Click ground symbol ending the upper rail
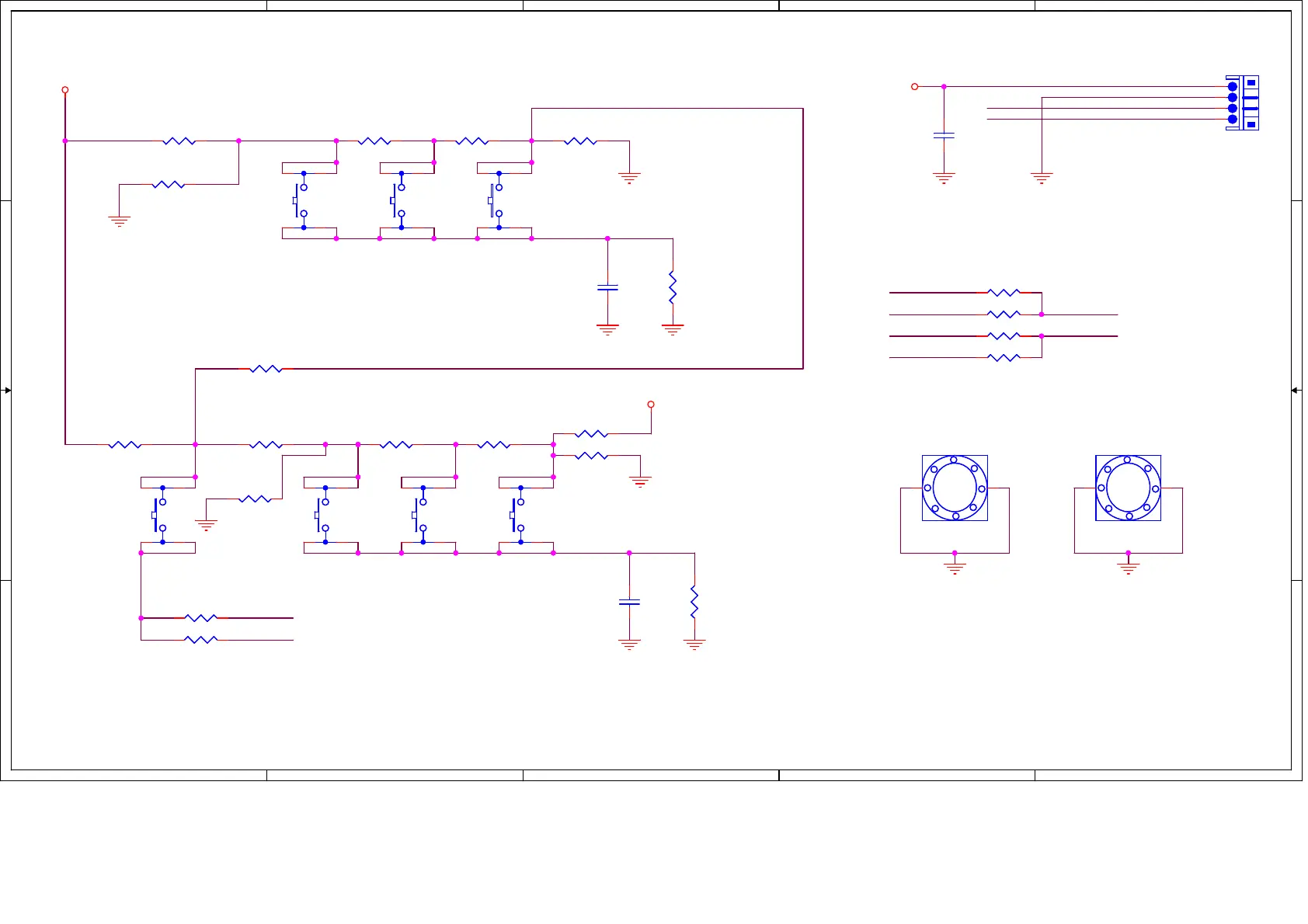Viewport: 1308px width, 924px height. [x=629, y=178]
